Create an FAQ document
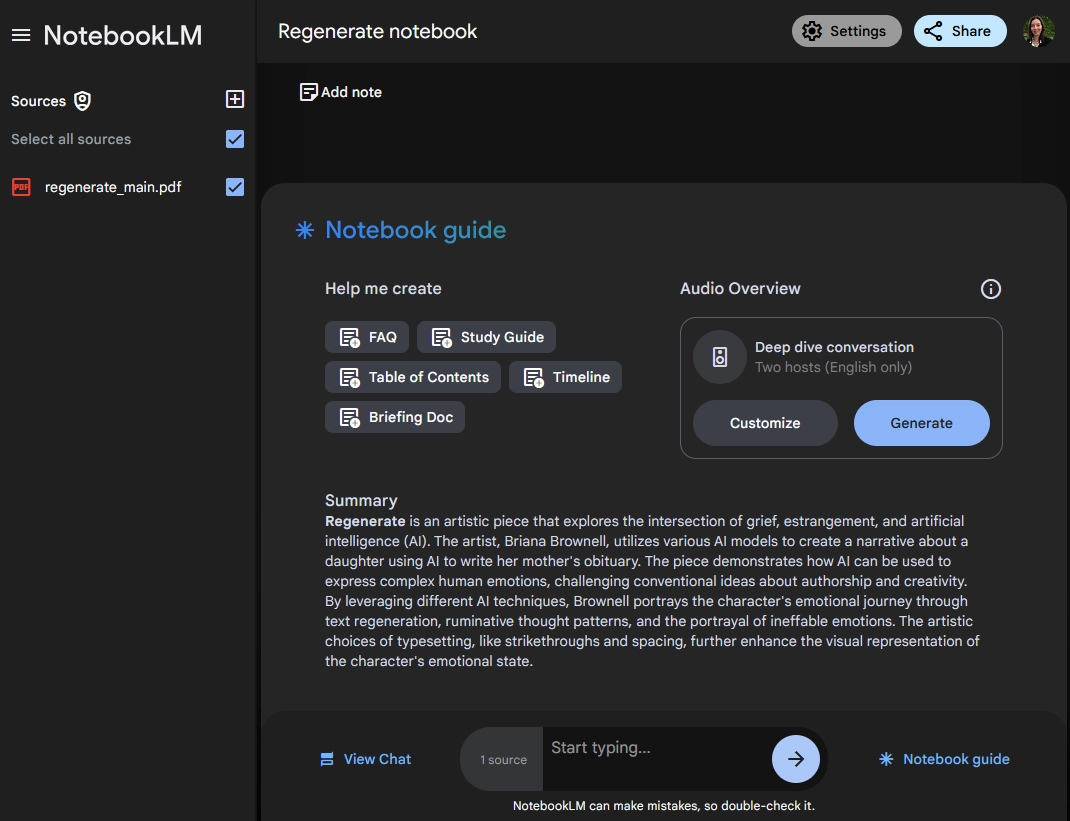This screenshot has height=821, width=1070. 367,337
